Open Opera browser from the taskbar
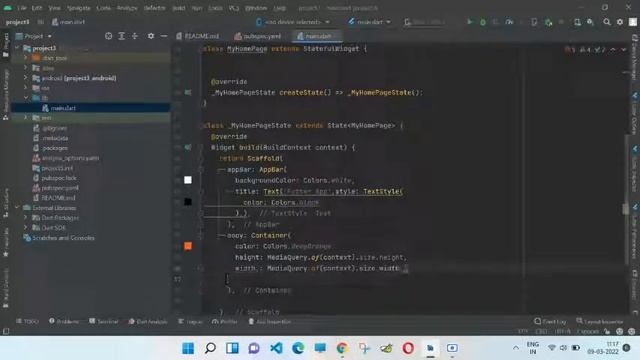640x360 pixels. point(408,348)
